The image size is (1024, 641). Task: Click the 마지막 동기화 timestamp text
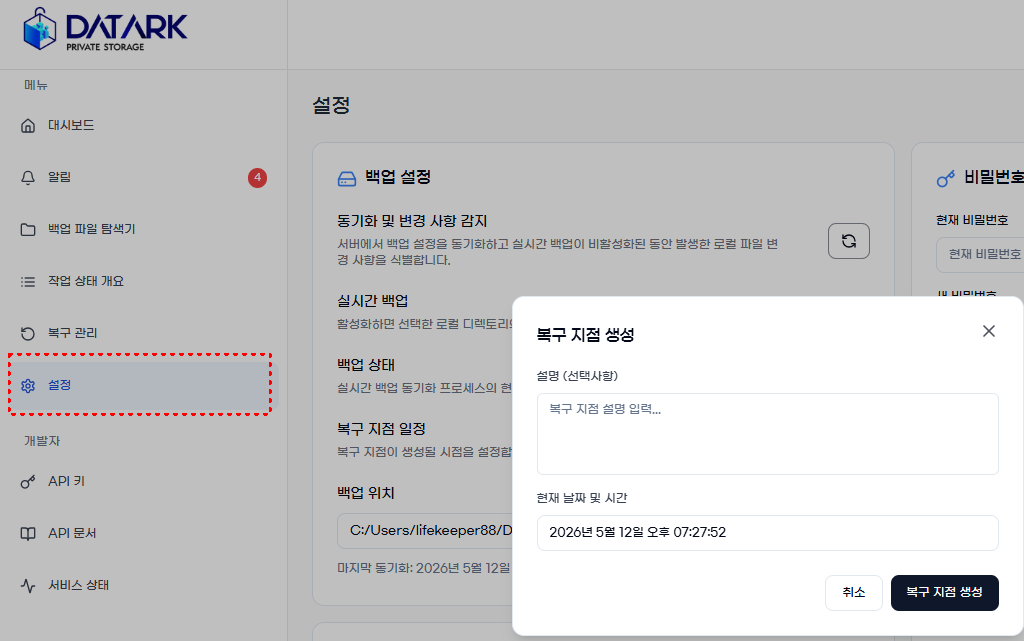424,568
